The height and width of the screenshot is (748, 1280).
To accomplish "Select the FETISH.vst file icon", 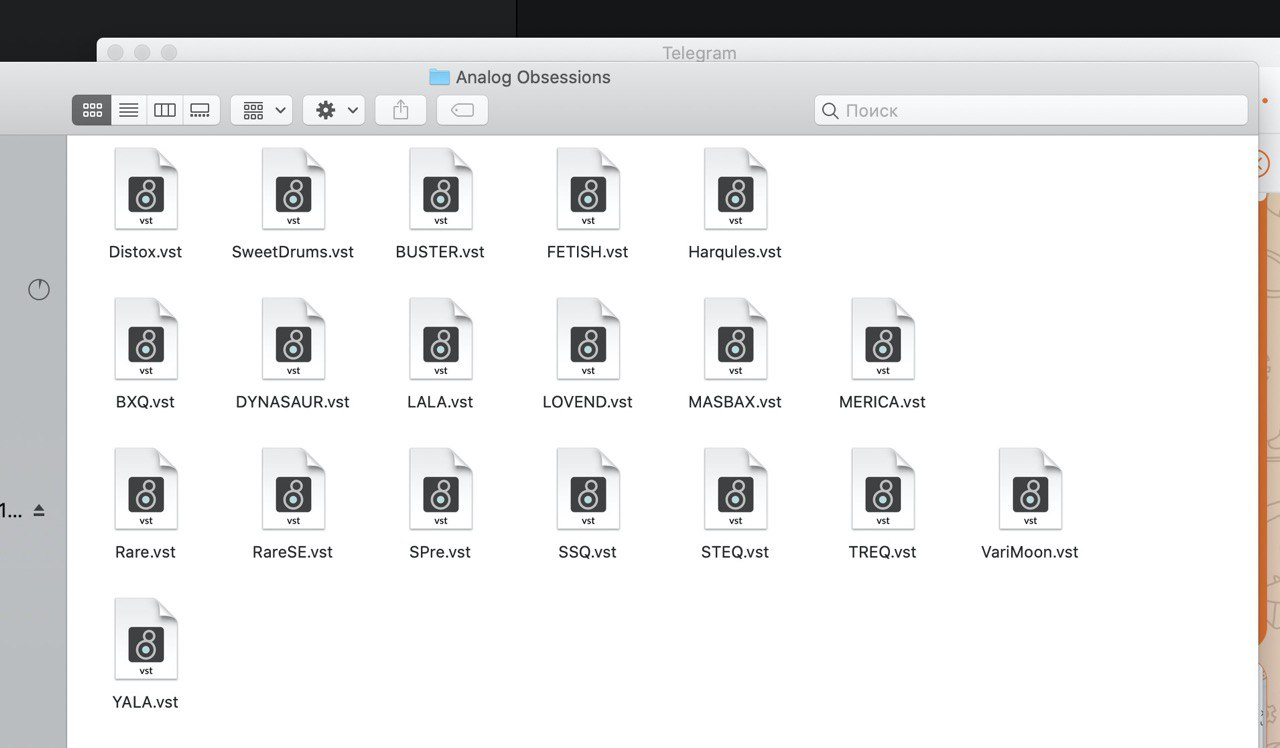I will coord(588,189).
